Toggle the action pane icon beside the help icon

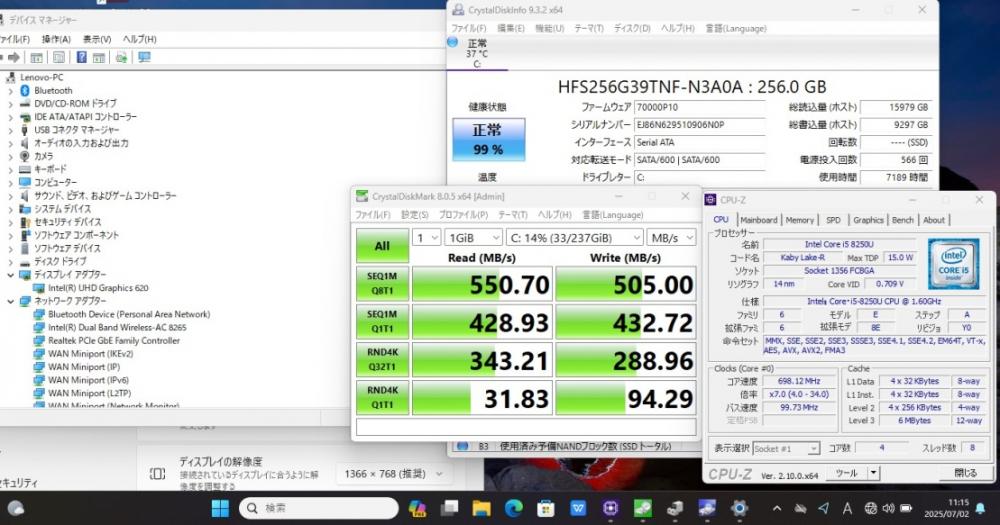pos(98,57)
